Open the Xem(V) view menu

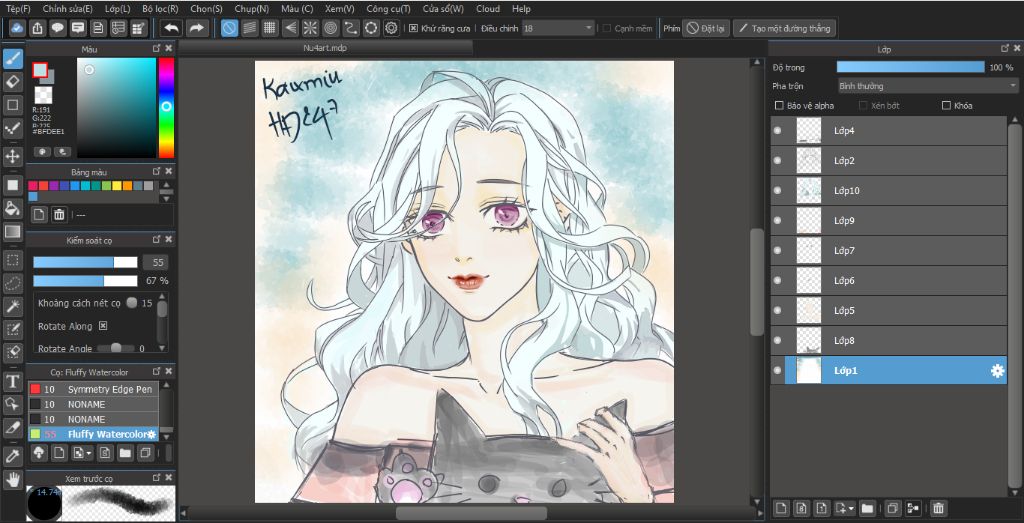340,9
